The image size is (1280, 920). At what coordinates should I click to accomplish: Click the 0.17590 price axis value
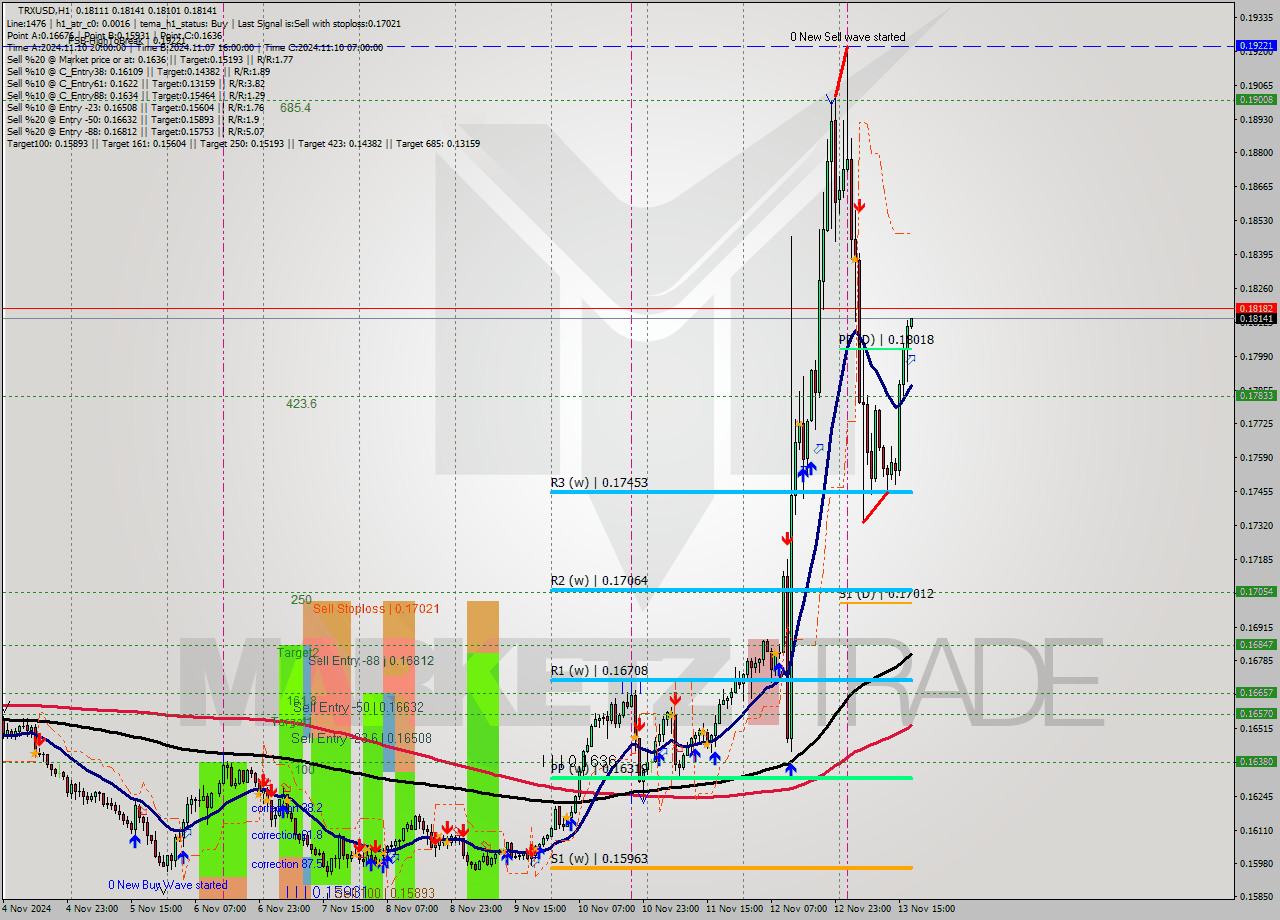(x=1256, y=458)
